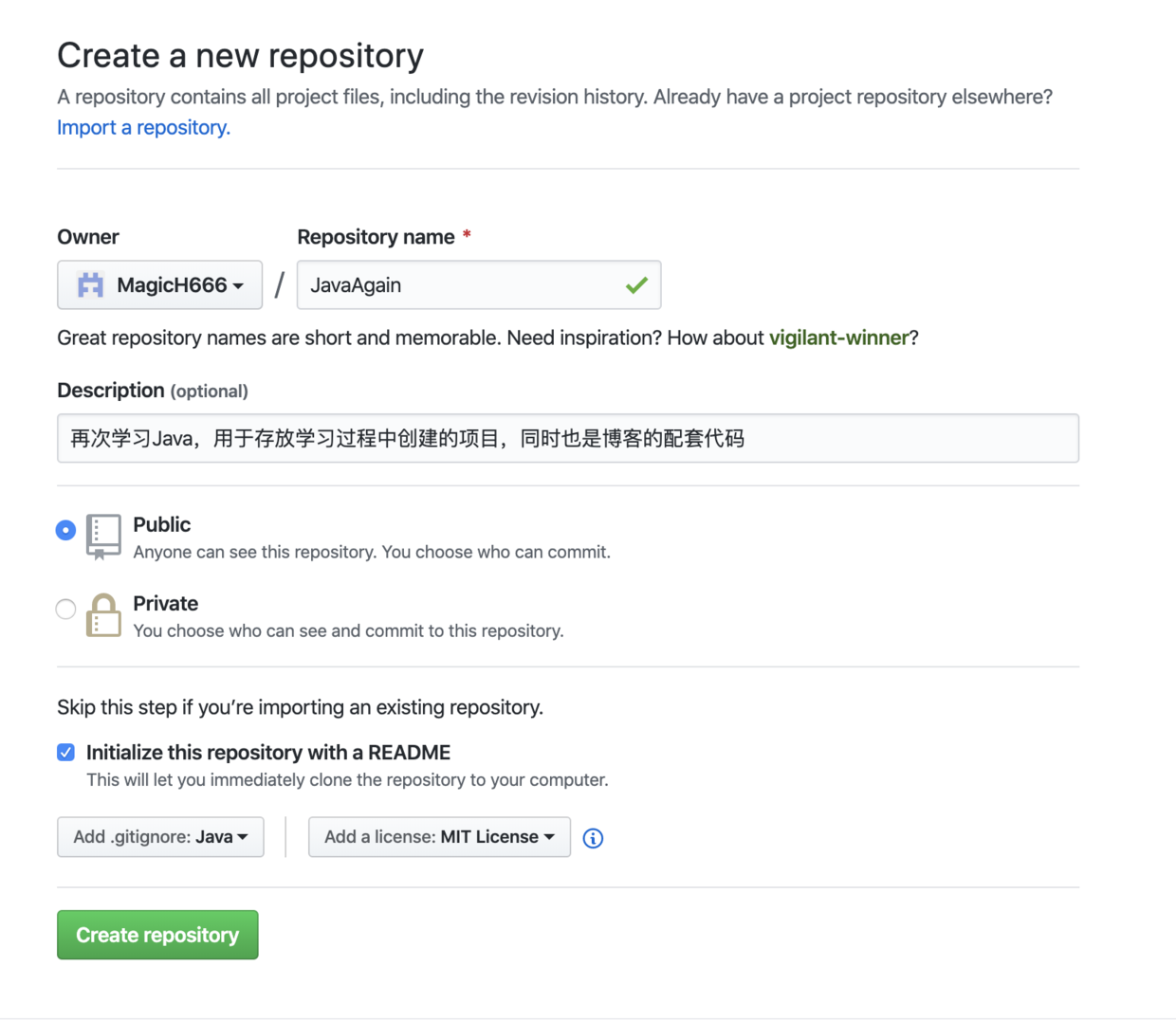
Task: Select the Private radio button
Action: 65,609
